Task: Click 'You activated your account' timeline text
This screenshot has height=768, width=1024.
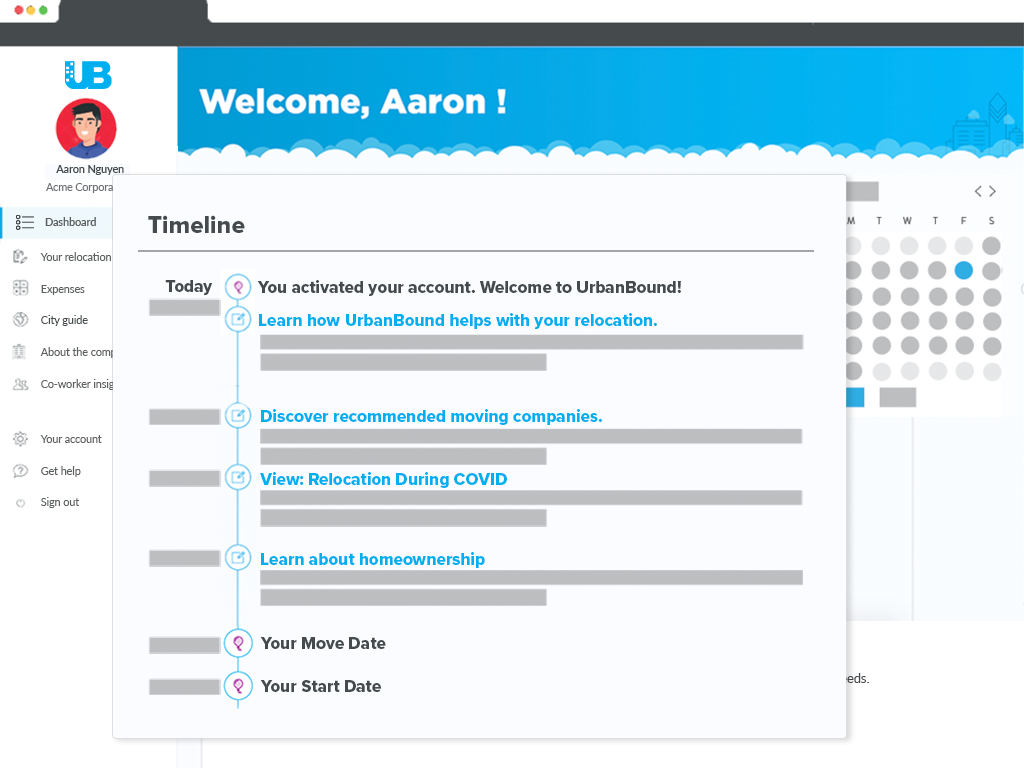Action: coord(470,287)
